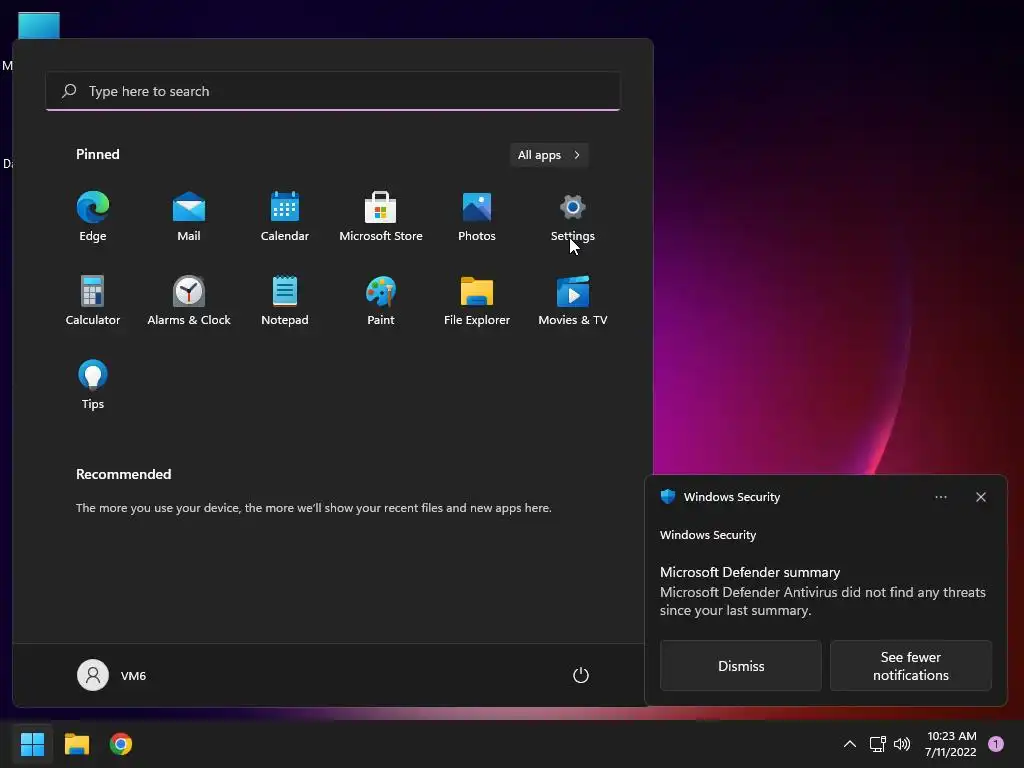Select the blue desktop icon at top-left

pyautogui.click(x=39, y=25)
